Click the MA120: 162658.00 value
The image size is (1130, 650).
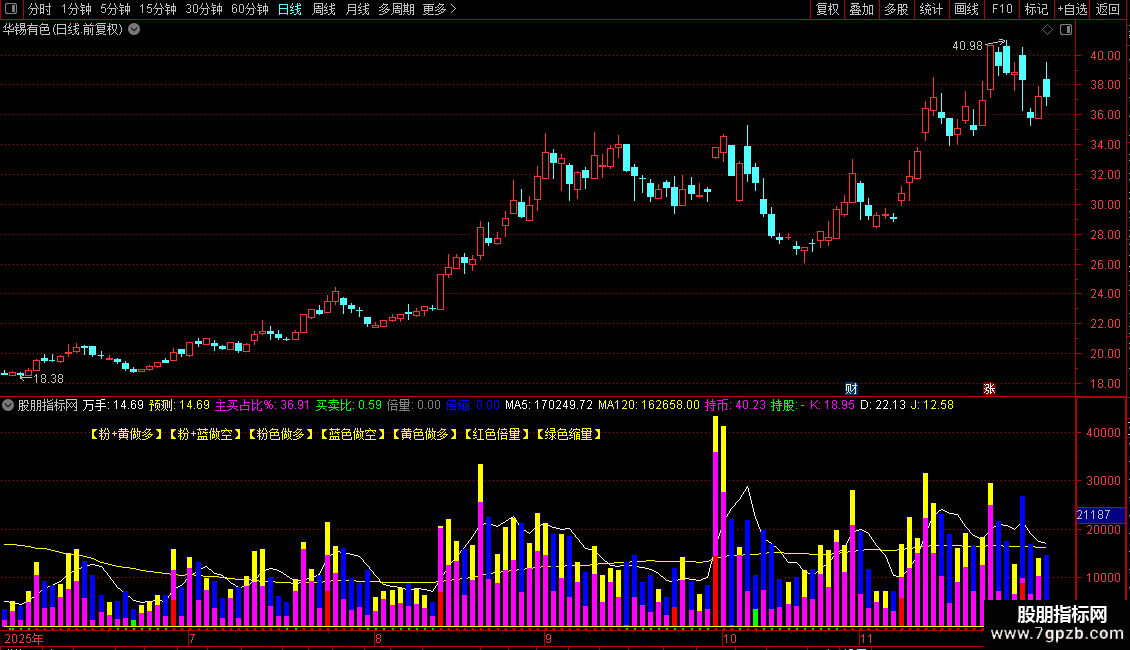649,405
